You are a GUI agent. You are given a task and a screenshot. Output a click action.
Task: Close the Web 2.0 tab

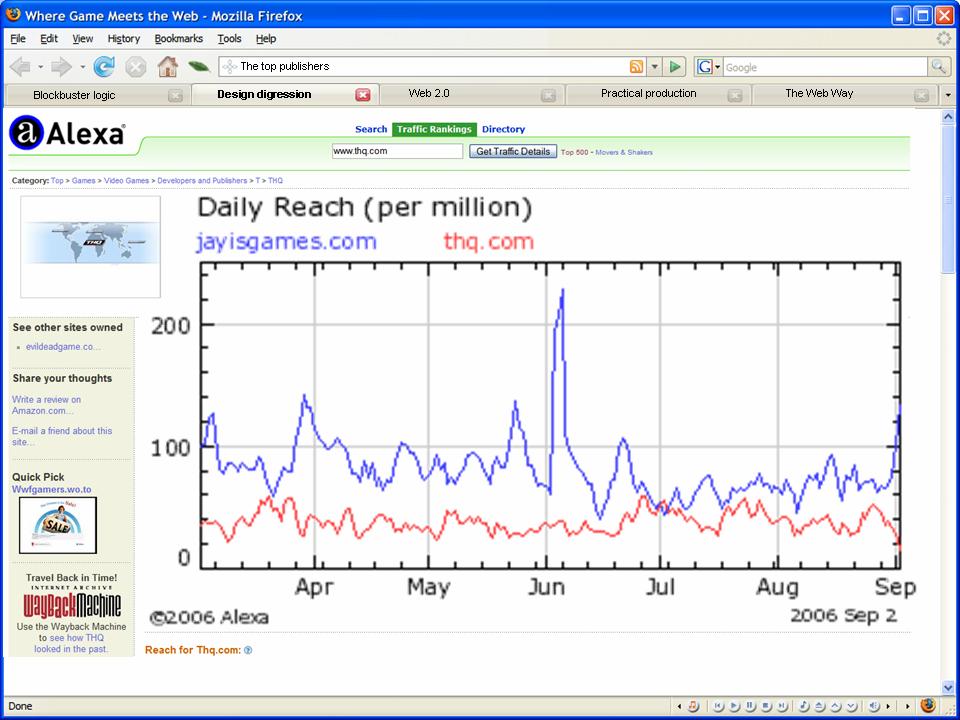[549, 95]
